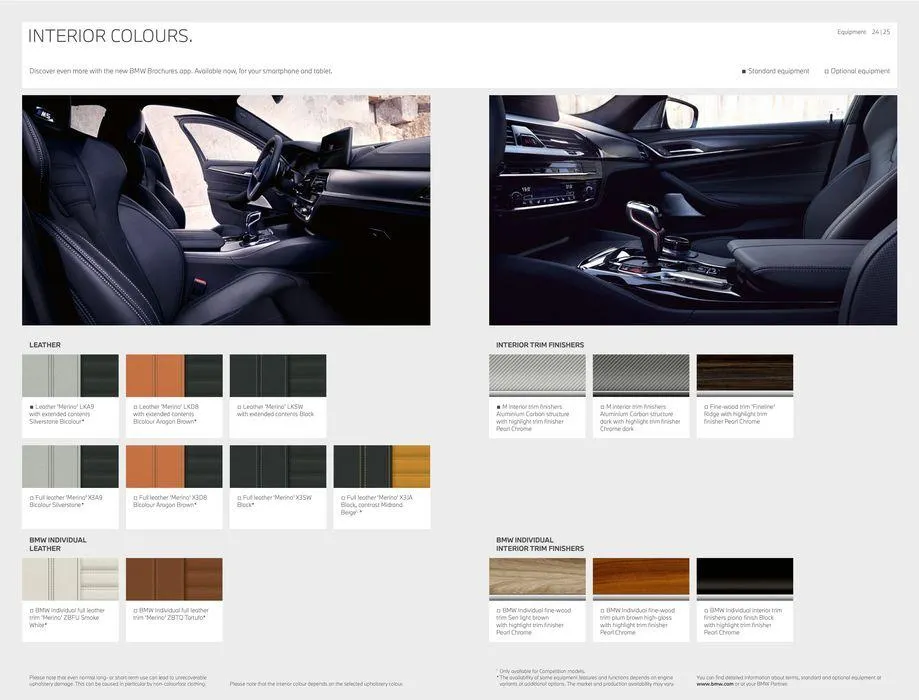
Task: Click the Standard equipment legend marker
Action: pyautogui.click(x=744, y=72)
